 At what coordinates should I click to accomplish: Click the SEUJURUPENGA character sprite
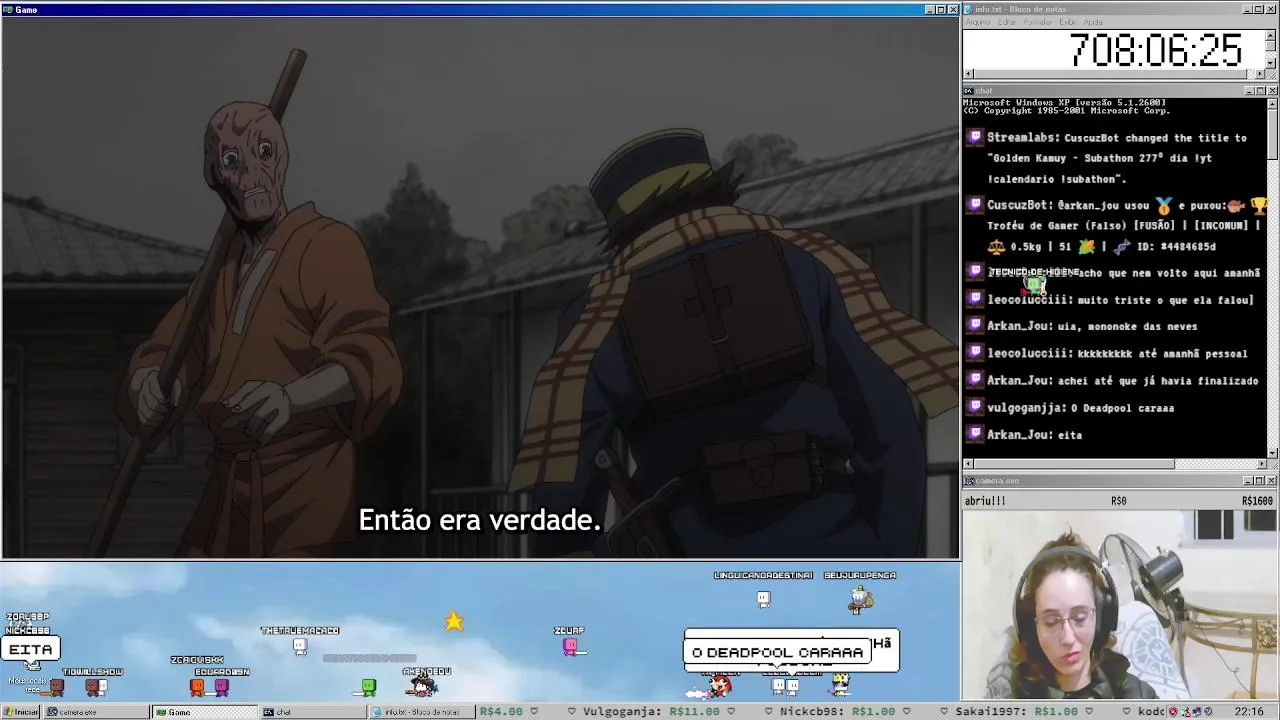(861, 599)
